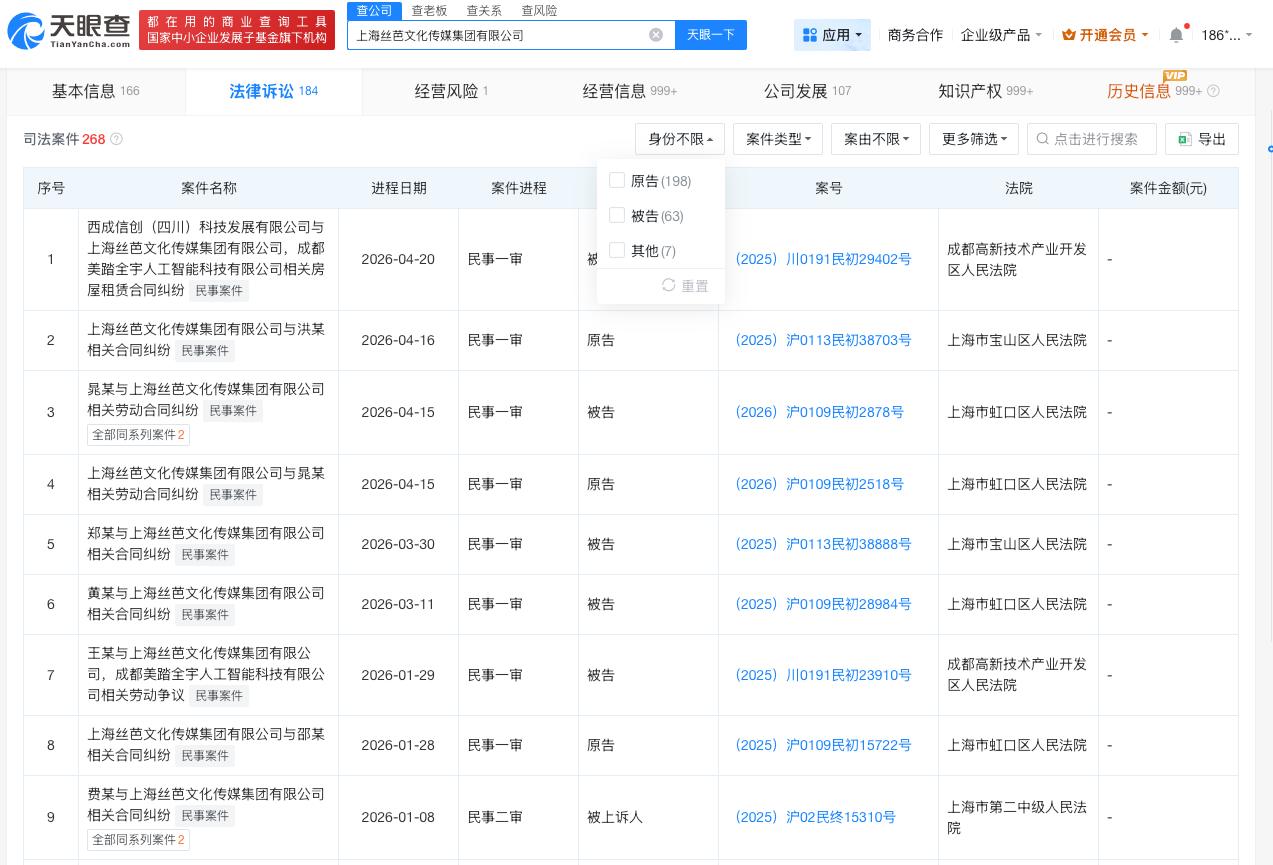Click the magnifier icon in the case search box
The image size is (1273, 865).
(x=1043, y=139)
